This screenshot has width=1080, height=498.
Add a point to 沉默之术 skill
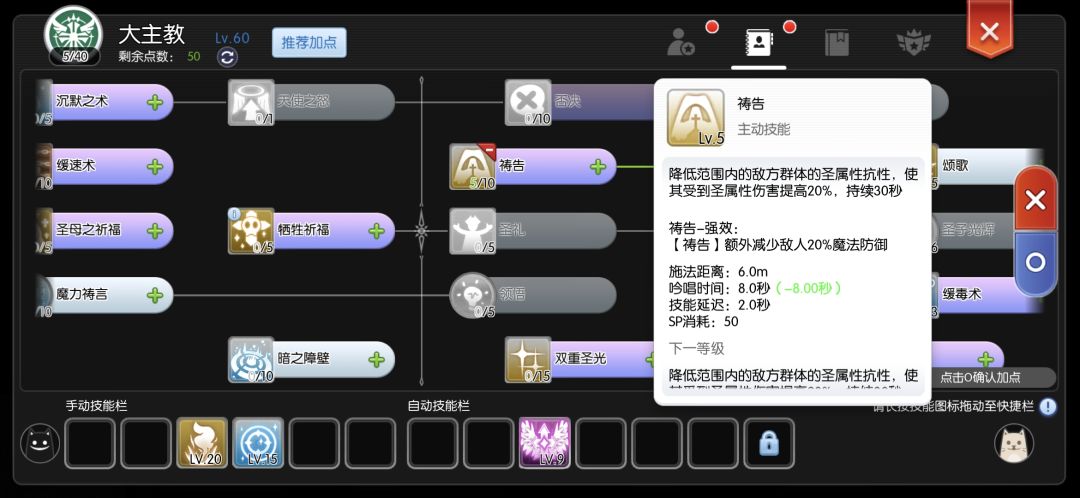coord(154,102)
